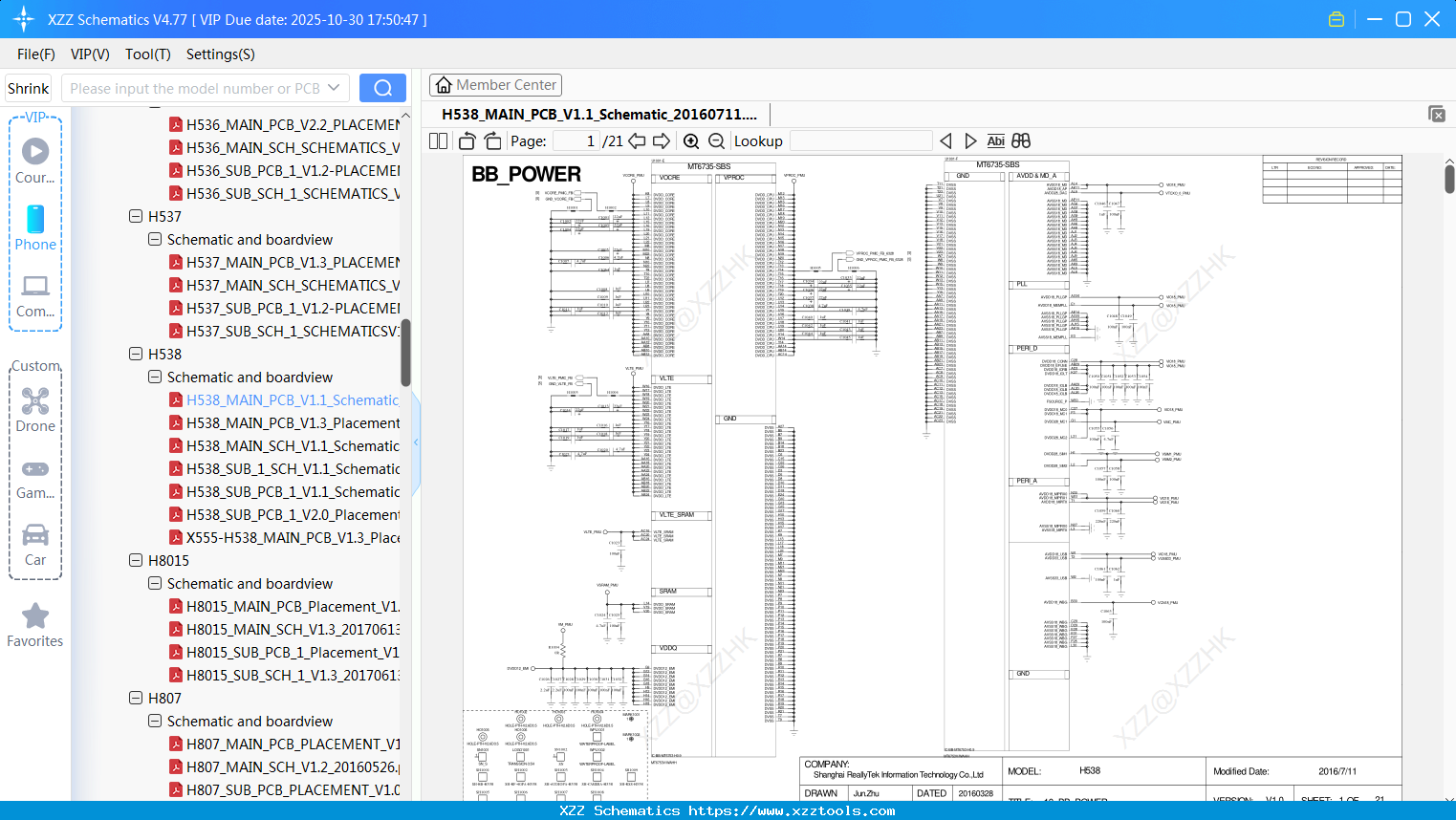The width and height of the screenshot is (1456, 820).
Task: Click the Member Center button
Action: coord(495,85)
